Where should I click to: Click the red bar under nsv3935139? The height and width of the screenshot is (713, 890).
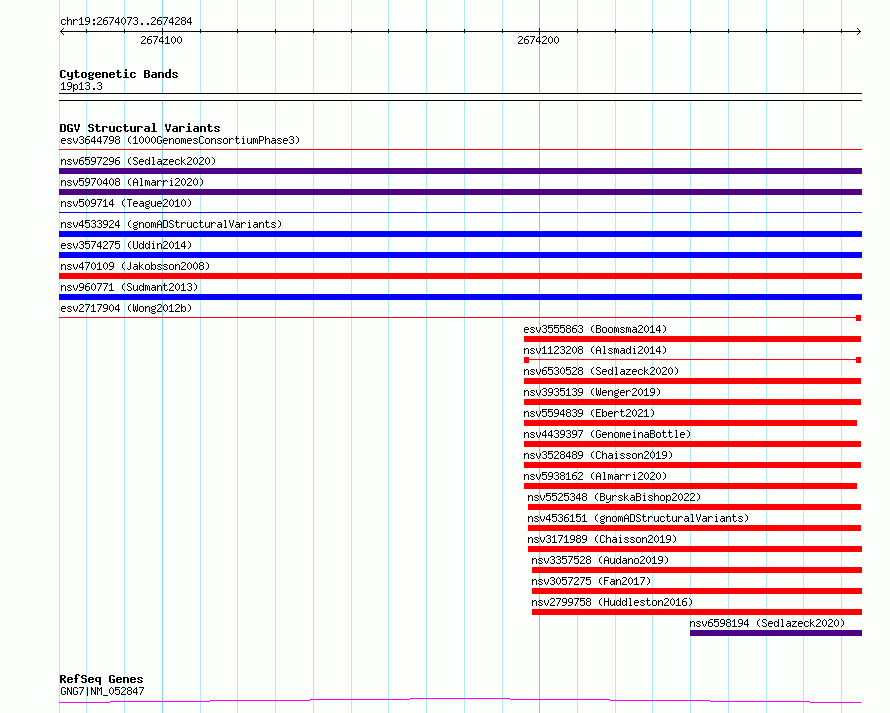point(692,402)
